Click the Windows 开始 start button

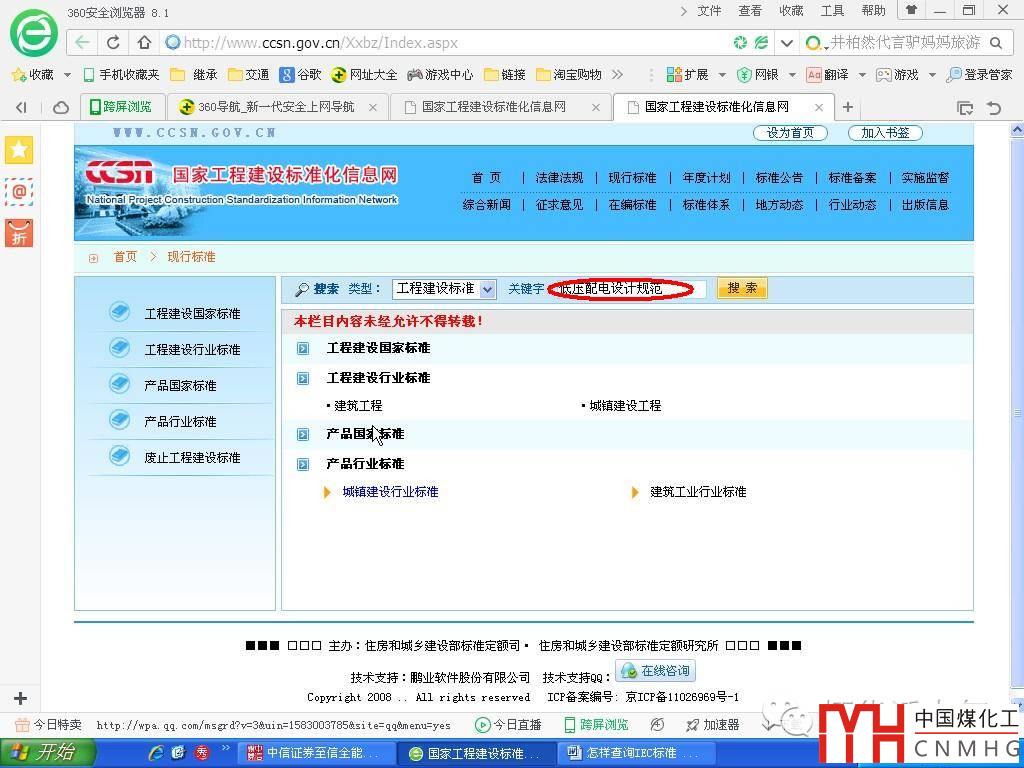click(47, 753)
